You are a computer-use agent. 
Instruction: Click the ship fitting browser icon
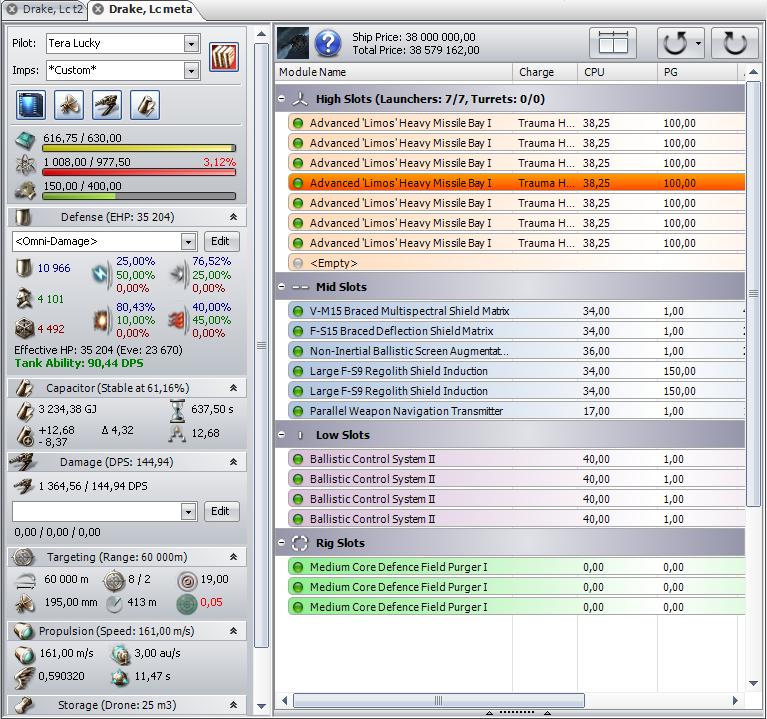coord(31,105)
